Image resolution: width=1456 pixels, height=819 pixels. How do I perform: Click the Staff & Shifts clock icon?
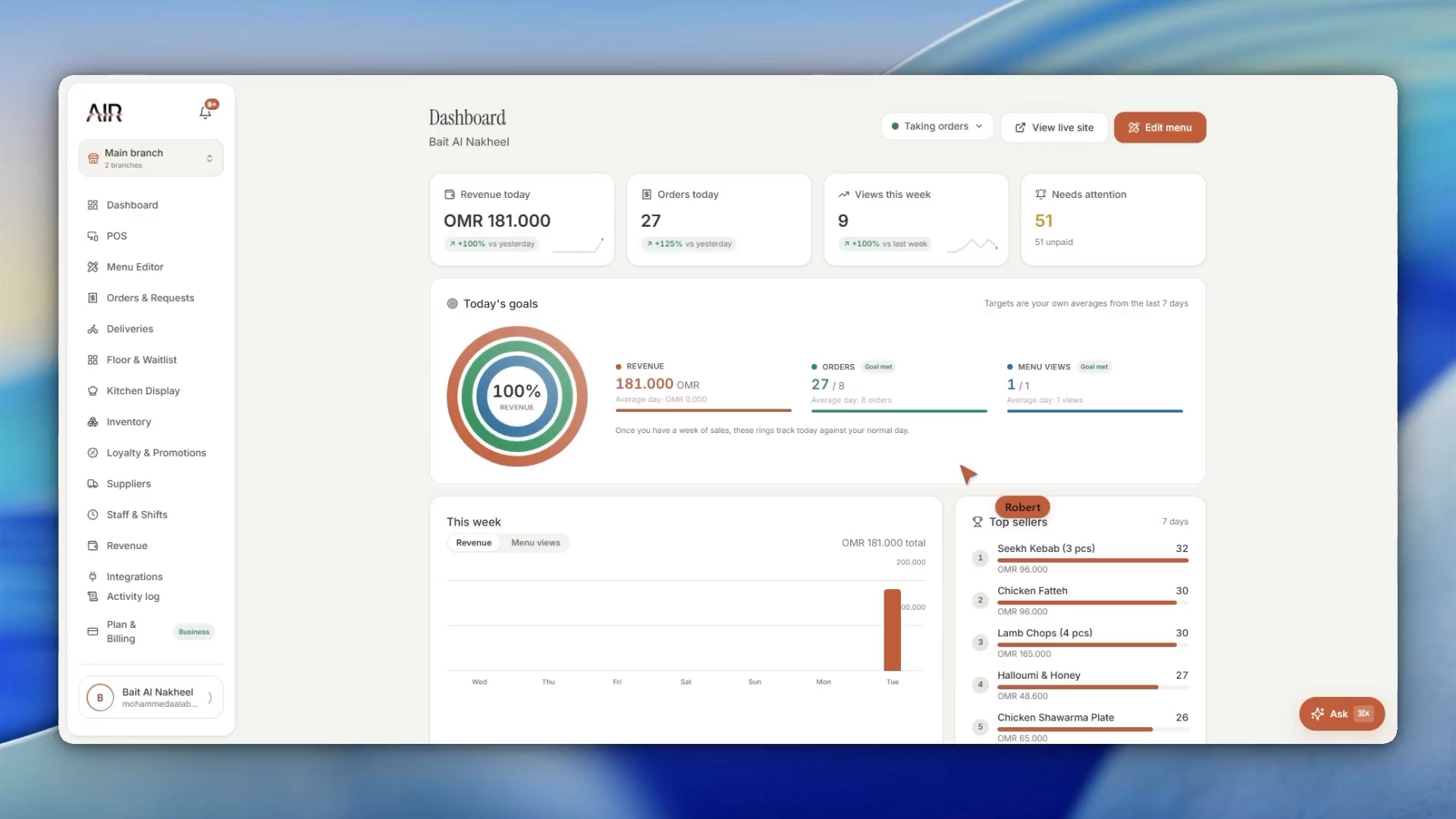(x=93, y=515)
